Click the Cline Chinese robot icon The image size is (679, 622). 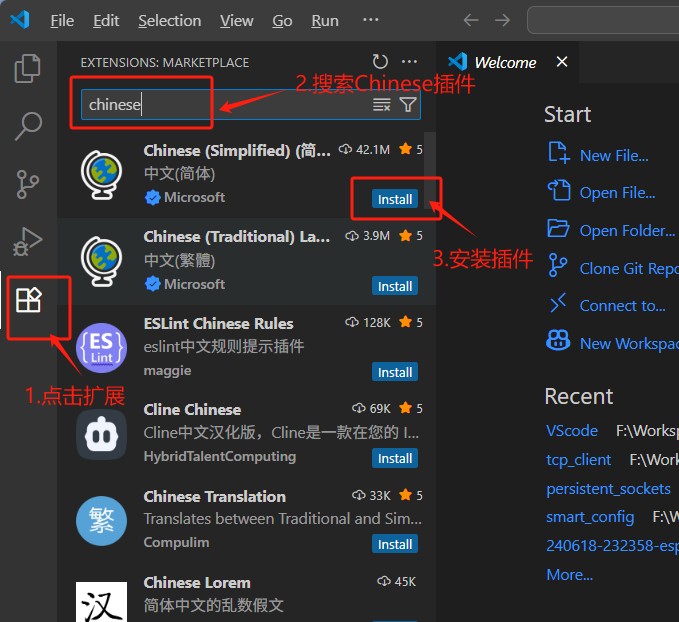click(101, 434)
